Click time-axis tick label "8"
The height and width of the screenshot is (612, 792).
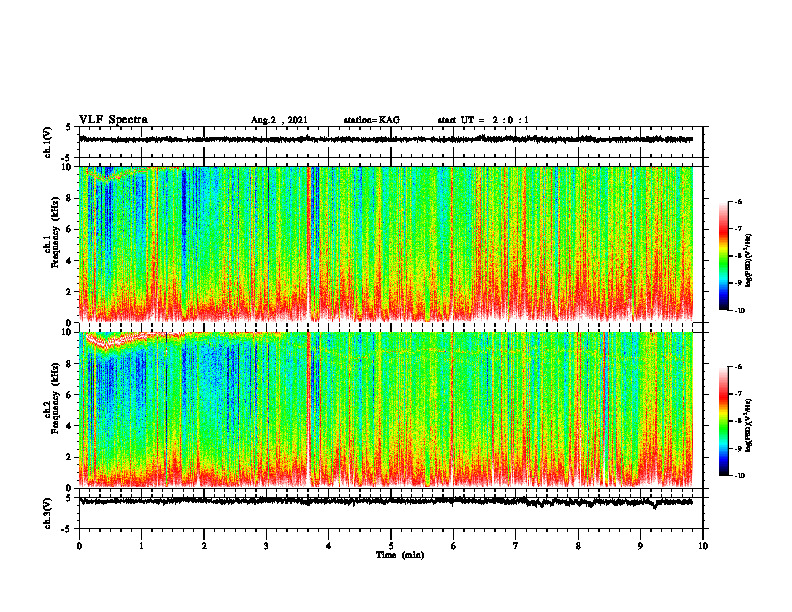tap(578, 546)
